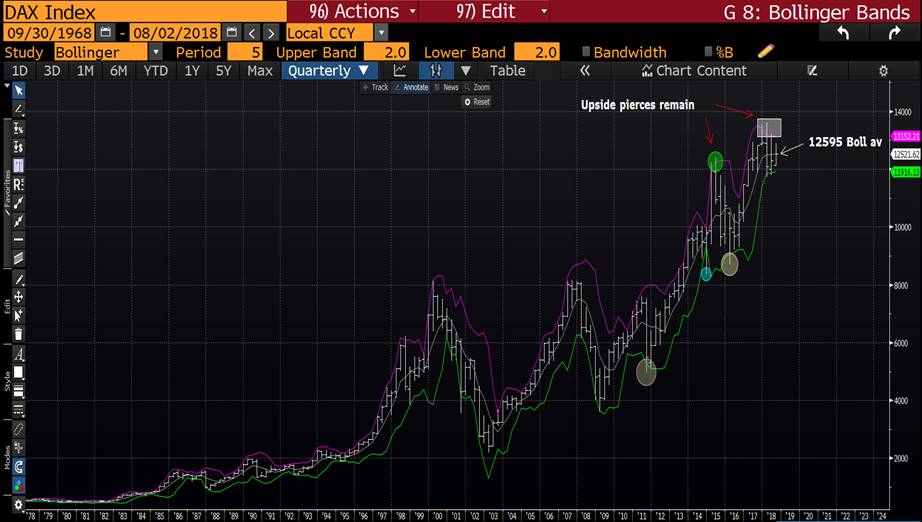This screenshot has height=522, width=922.
Task: Toggle the paperclip attach mode
Action: (19, 430)
